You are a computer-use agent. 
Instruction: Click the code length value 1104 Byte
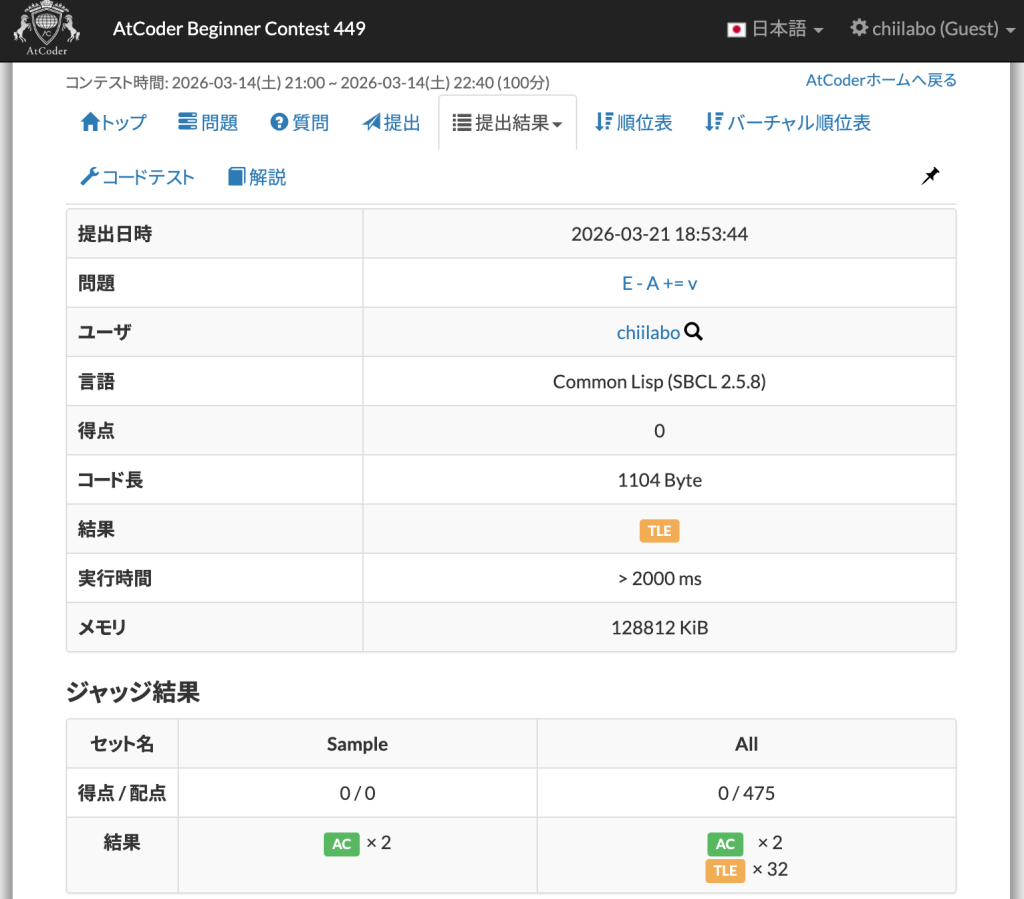pos(660,480)
